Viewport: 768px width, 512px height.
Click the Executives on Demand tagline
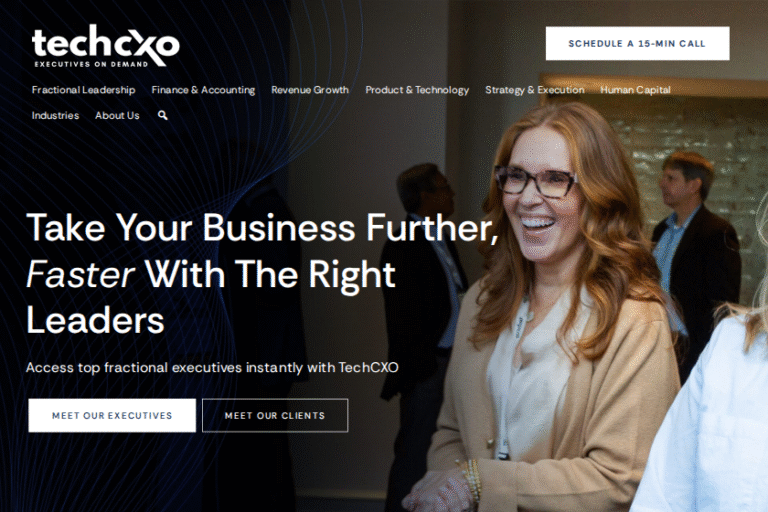(x=91, y=64)
